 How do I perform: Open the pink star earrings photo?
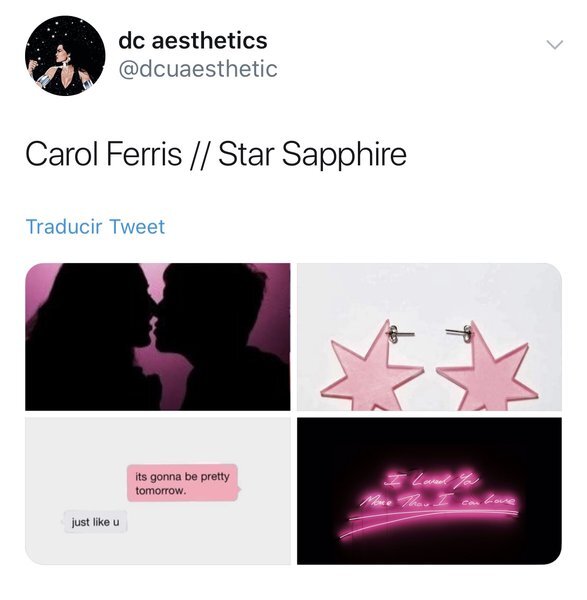[429, 337]
